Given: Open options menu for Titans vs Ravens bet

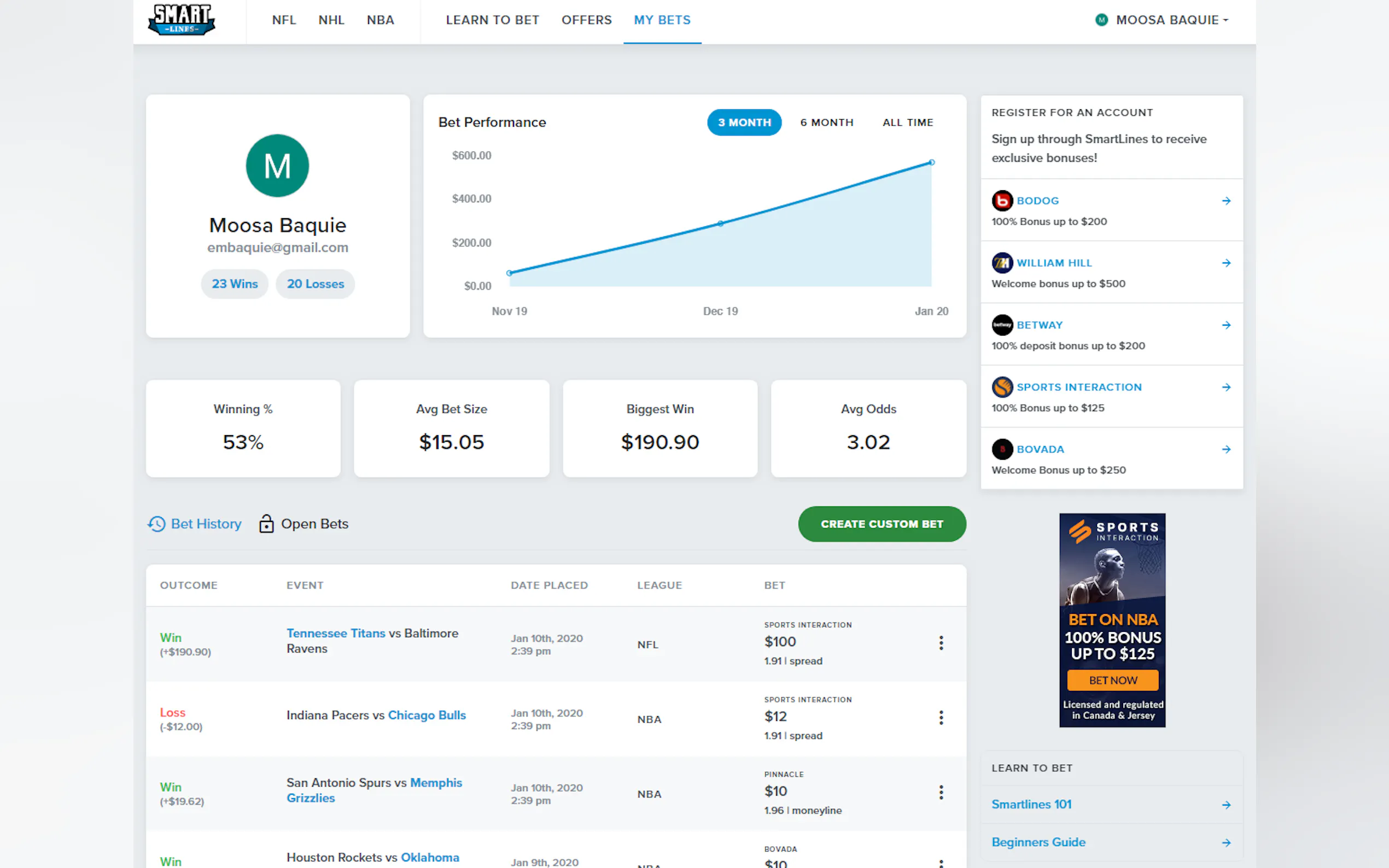Looking at the screenshot, I should (x=941, y=642).
